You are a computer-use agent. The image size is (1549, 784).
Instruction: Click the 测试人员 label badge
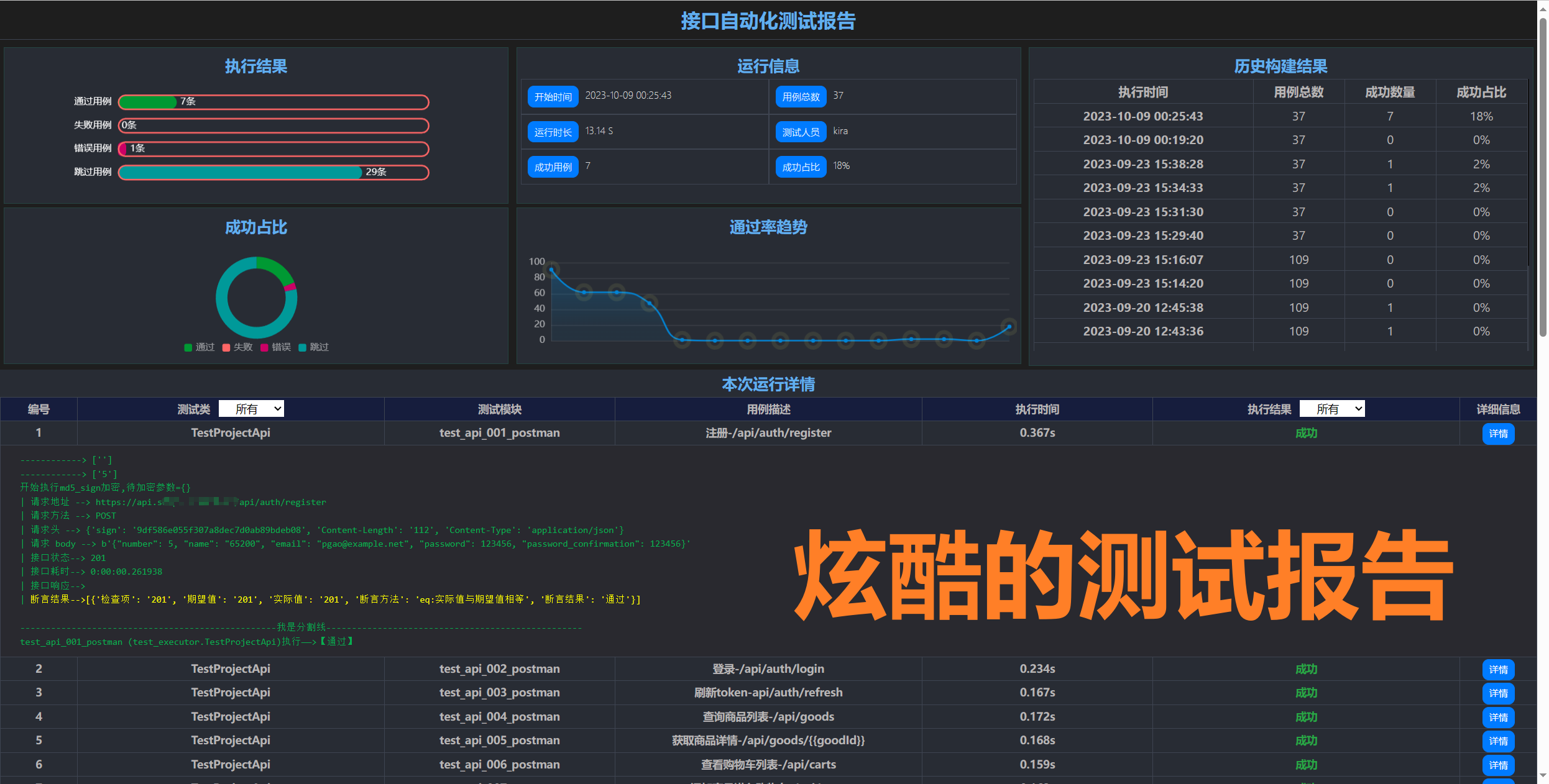click(x=801, y=132)
